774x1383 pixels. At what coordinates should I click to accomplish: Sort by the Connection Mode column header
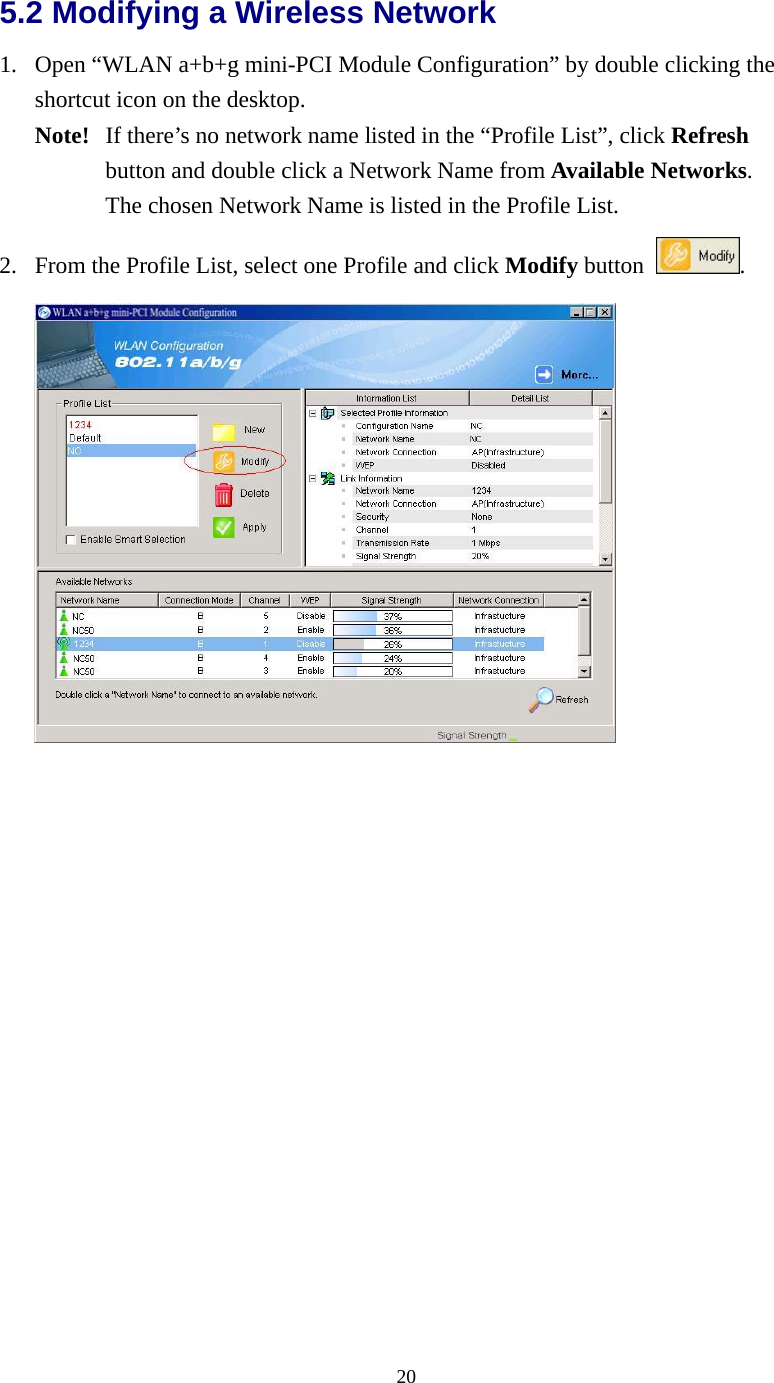tap(199, 600)
